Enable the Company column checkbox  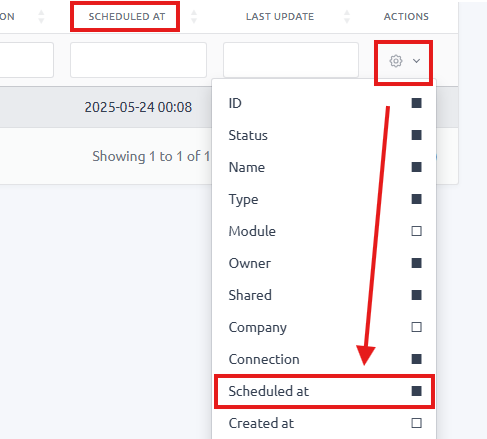pos(416,327)
